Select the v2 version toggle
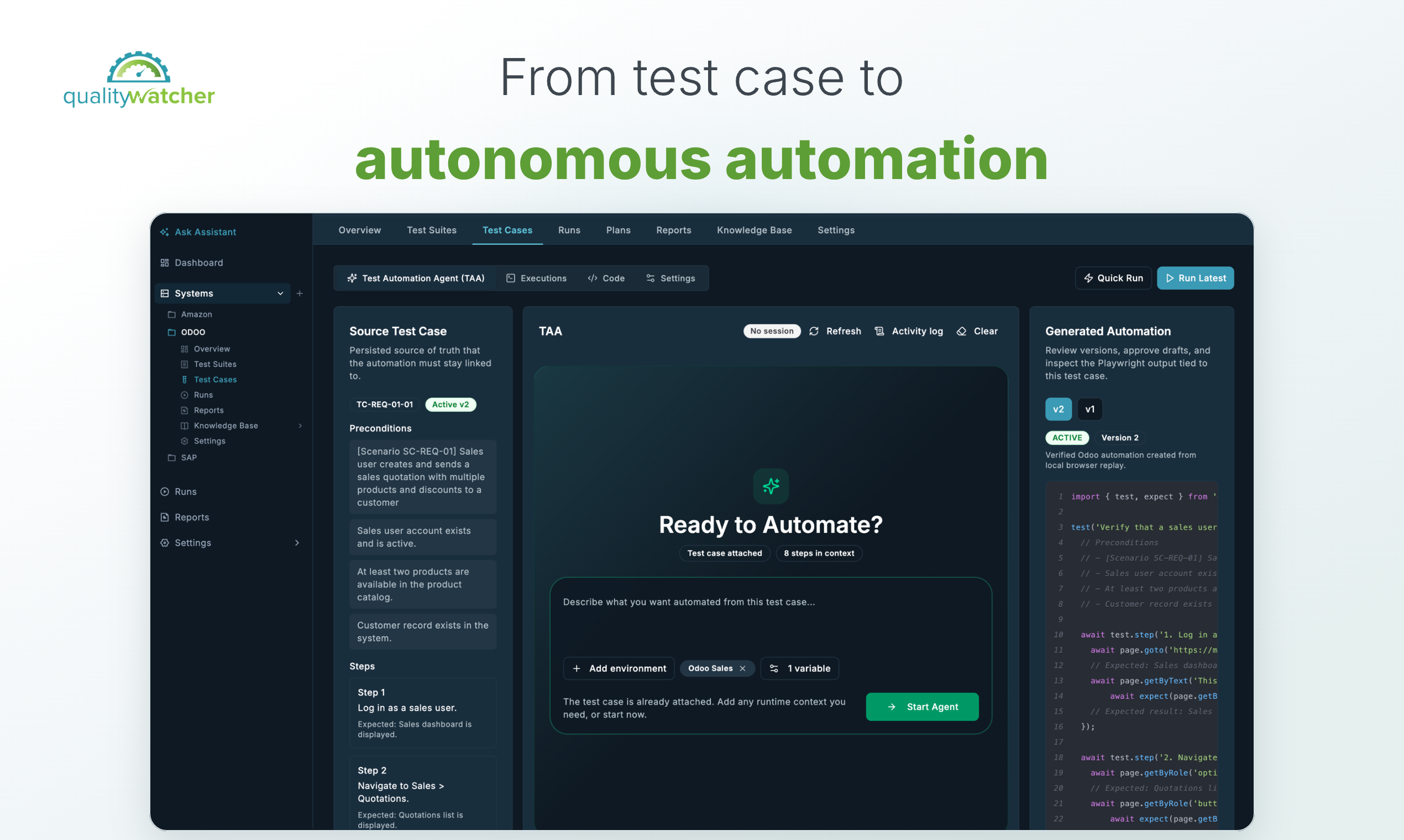The image size is (1404, 840). pos(1058,410)
